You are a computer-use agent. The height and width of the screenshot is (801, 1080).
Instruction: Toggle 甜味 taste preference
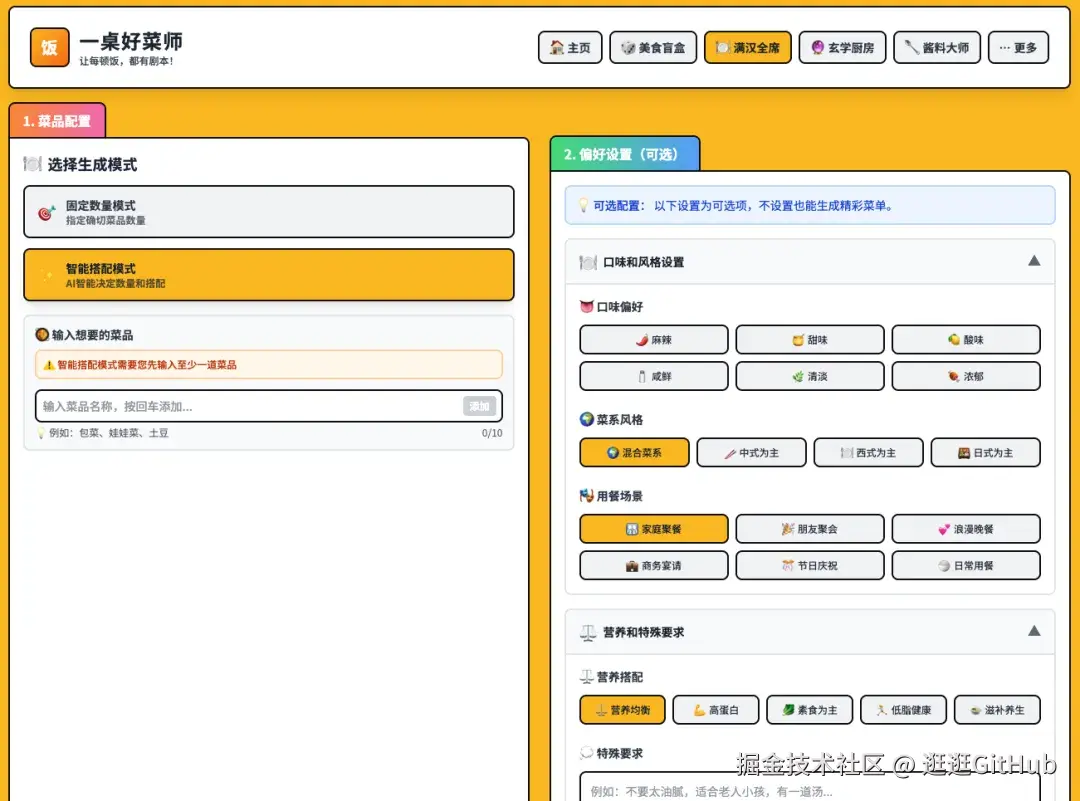pyautogui.click(x=810, y=340)
